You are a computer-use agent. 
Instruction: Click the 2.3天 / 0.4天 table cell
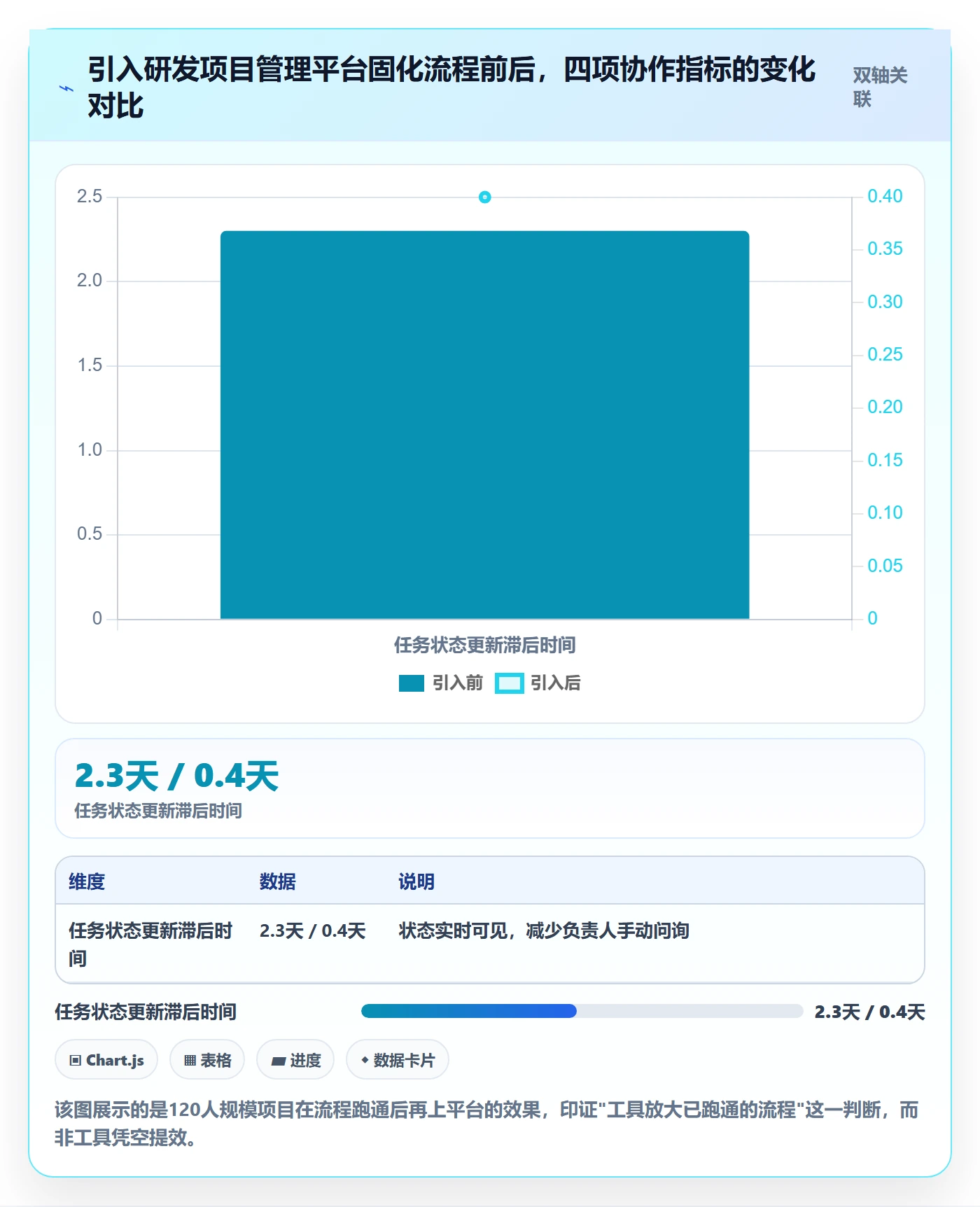coord(312,930)
